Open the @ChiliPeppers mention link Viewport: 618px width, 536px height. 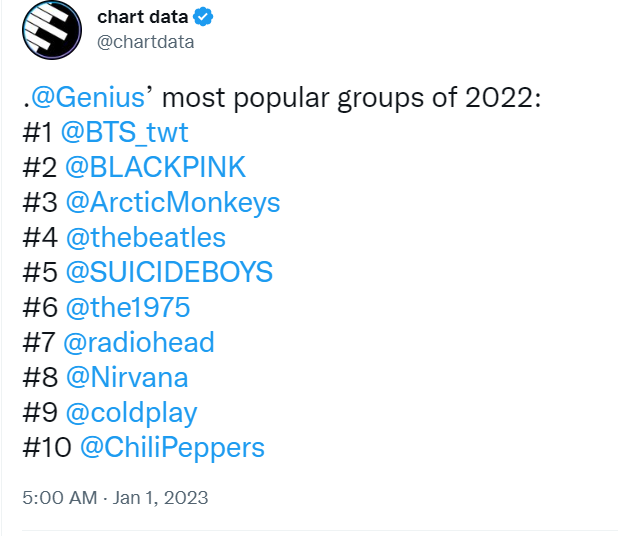172,448
